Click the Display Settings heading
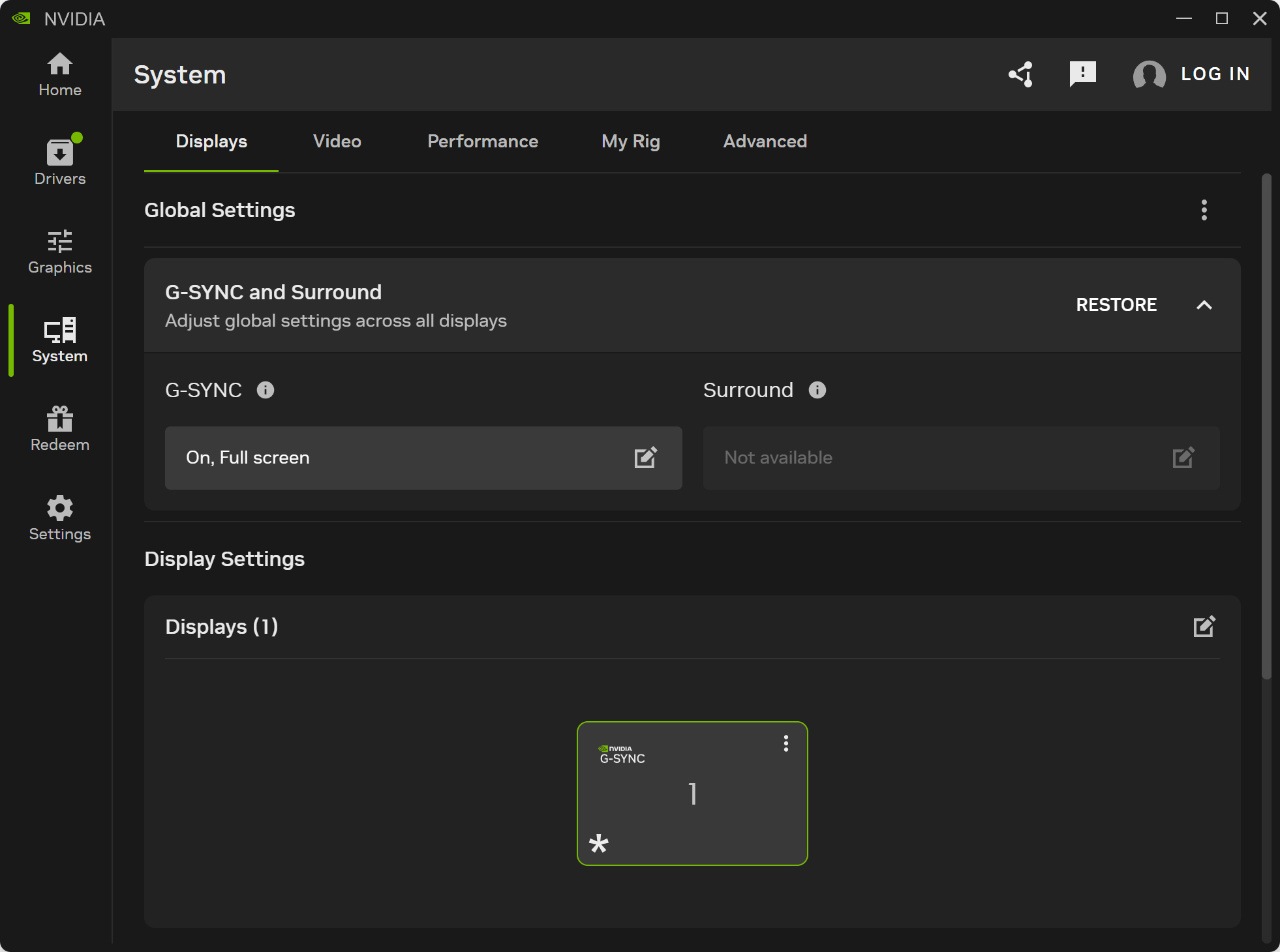The height and width of the screenshot is (952, 1280). [224, 559]
